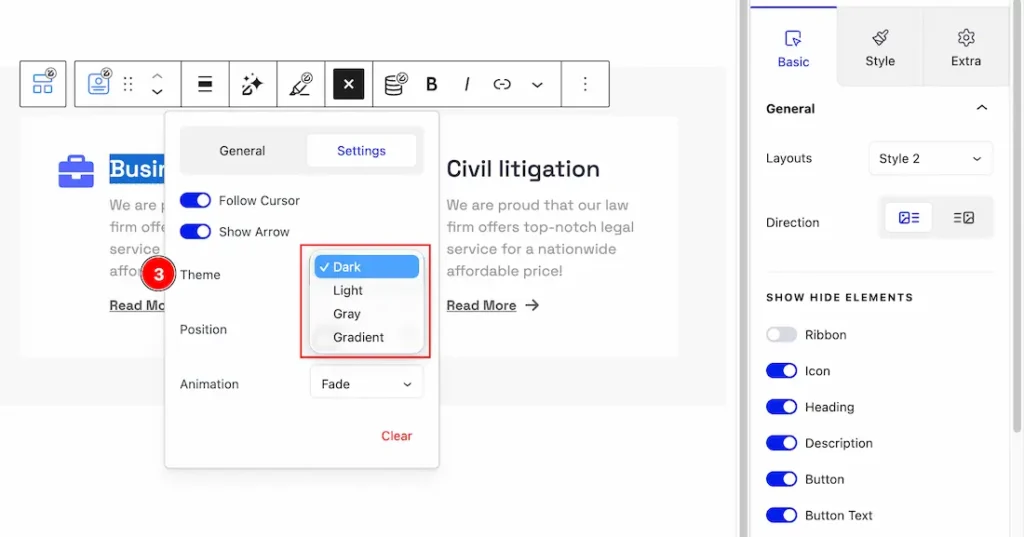Collapse the General section chevron
The width and height of the screenshot is (1024, 537).
pyautogui.click(x=981, y=108)
